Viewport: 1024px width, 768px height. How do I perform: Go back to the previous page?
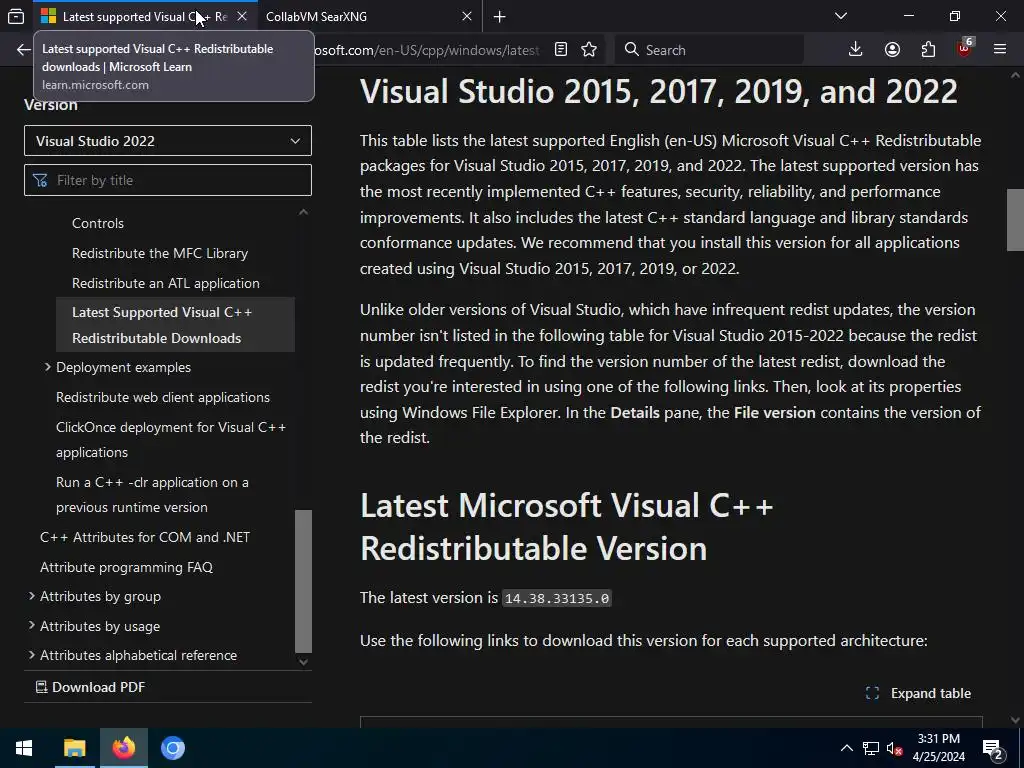pos(24,50)
